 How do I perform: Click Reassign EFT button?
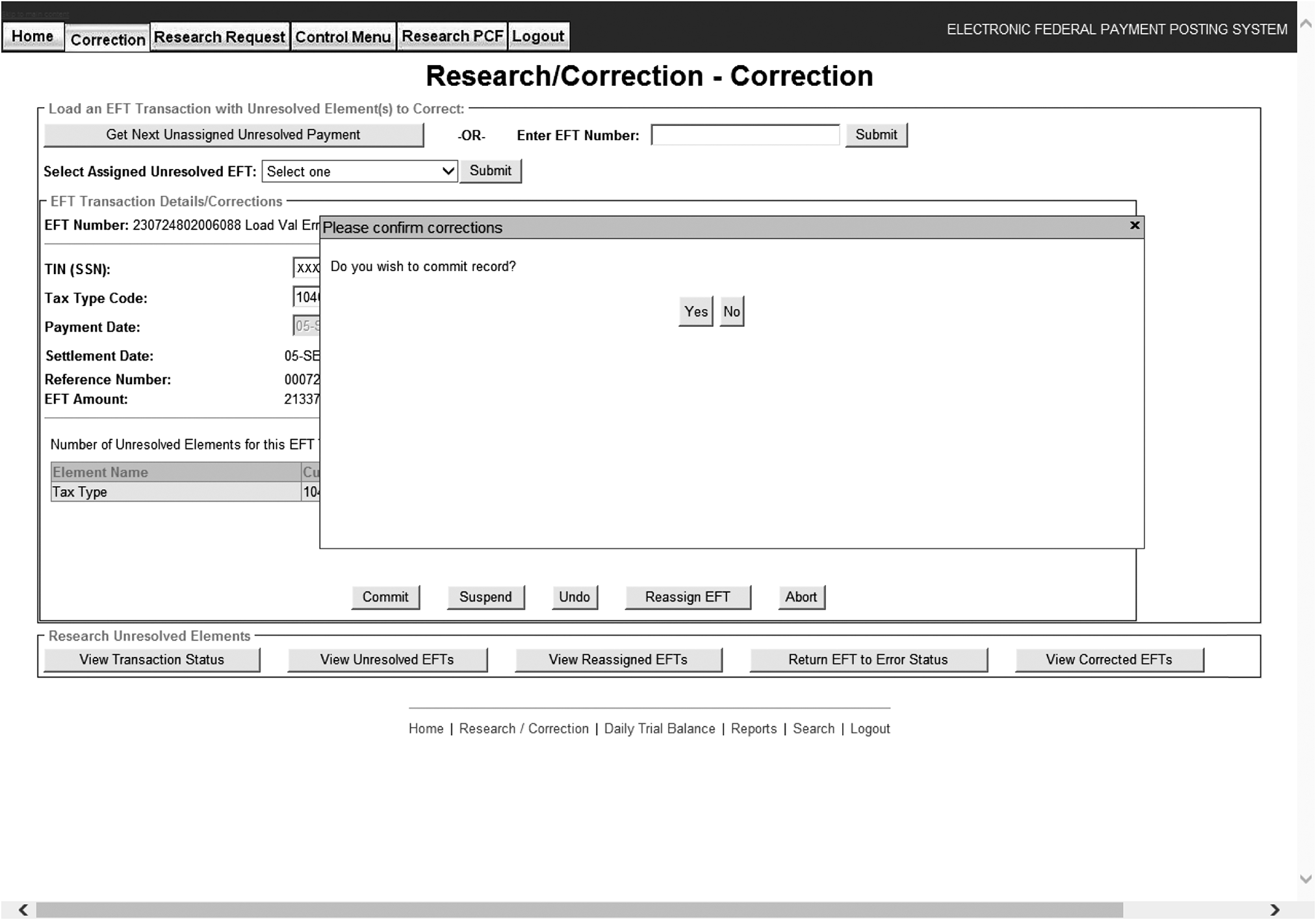(687, 597)
